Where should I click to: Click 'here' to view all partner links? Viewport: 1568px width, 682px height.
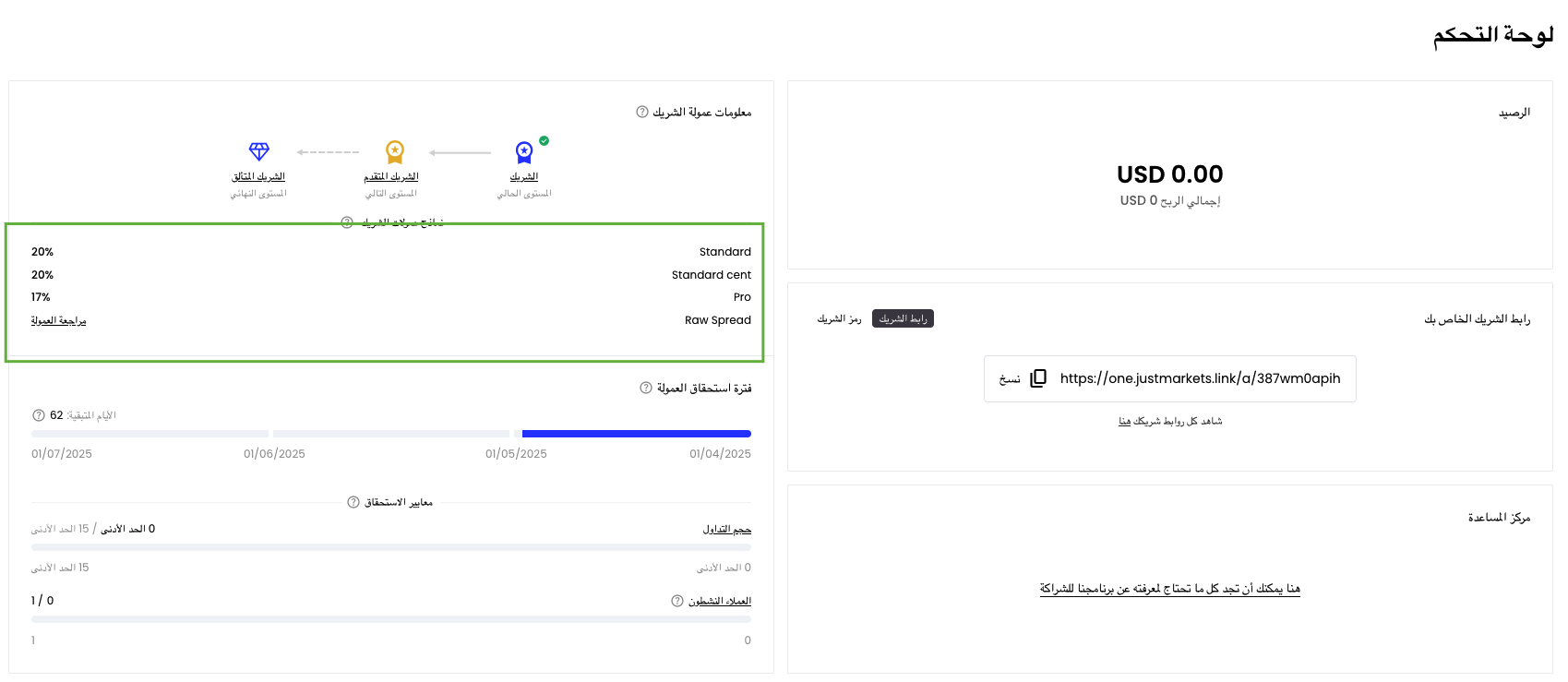point(1124,421)
